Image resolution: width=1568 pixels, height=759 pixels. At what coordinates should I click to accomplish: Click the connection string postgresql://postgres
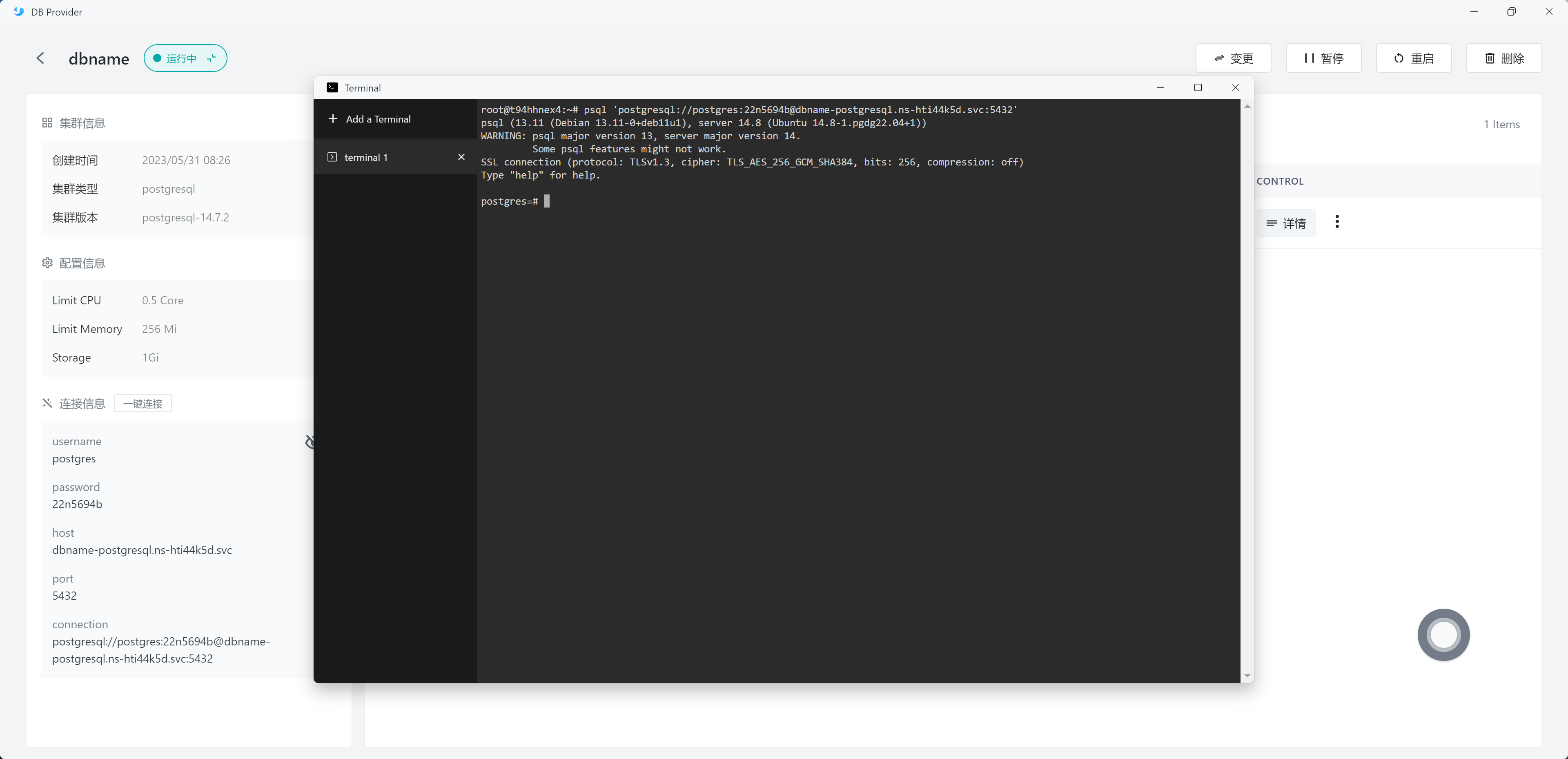coord(161,650)
